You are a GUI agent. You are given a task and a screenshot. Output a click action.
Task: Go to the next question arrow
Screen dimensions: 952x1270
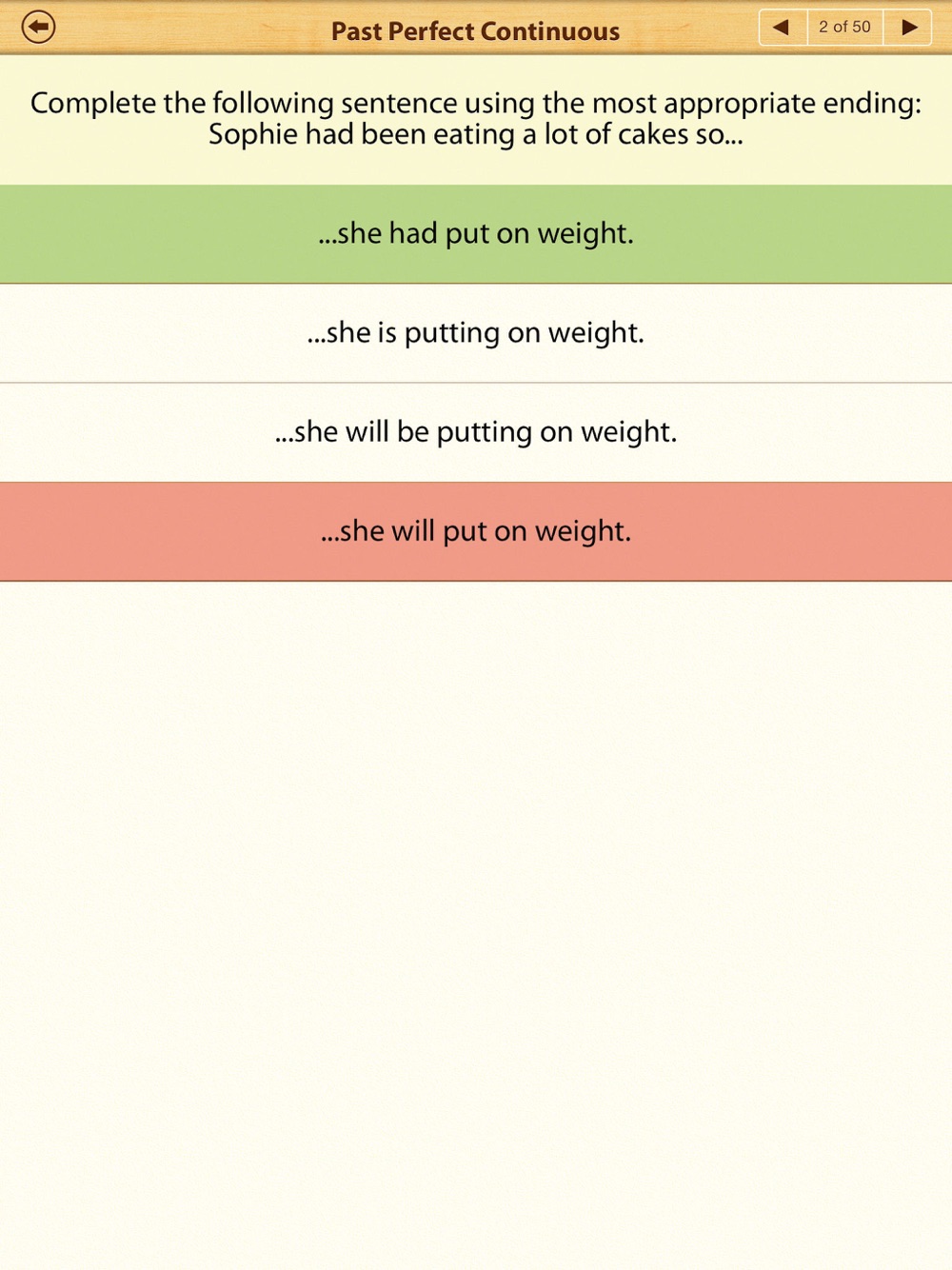[908, 27]
